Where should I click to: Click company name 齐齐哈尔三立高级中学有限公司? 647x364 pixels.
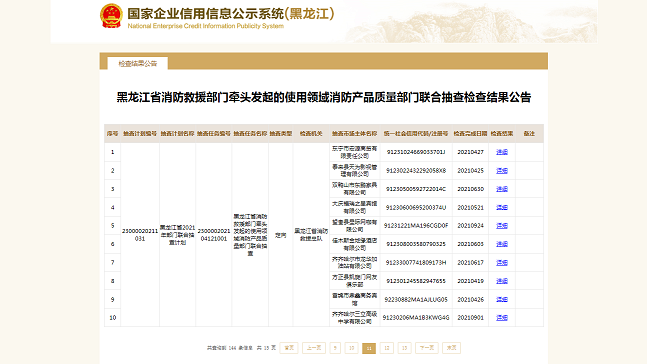point(354,318)
